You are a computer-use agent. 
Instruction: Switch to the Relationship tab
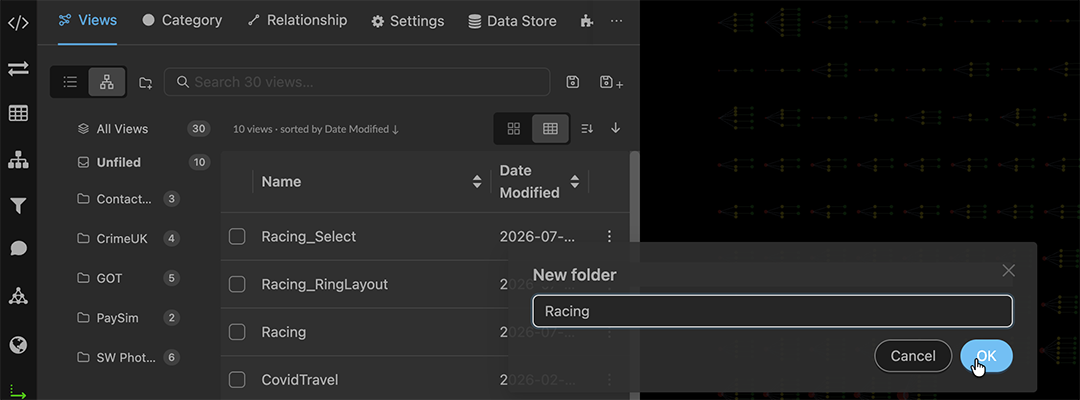297,21
